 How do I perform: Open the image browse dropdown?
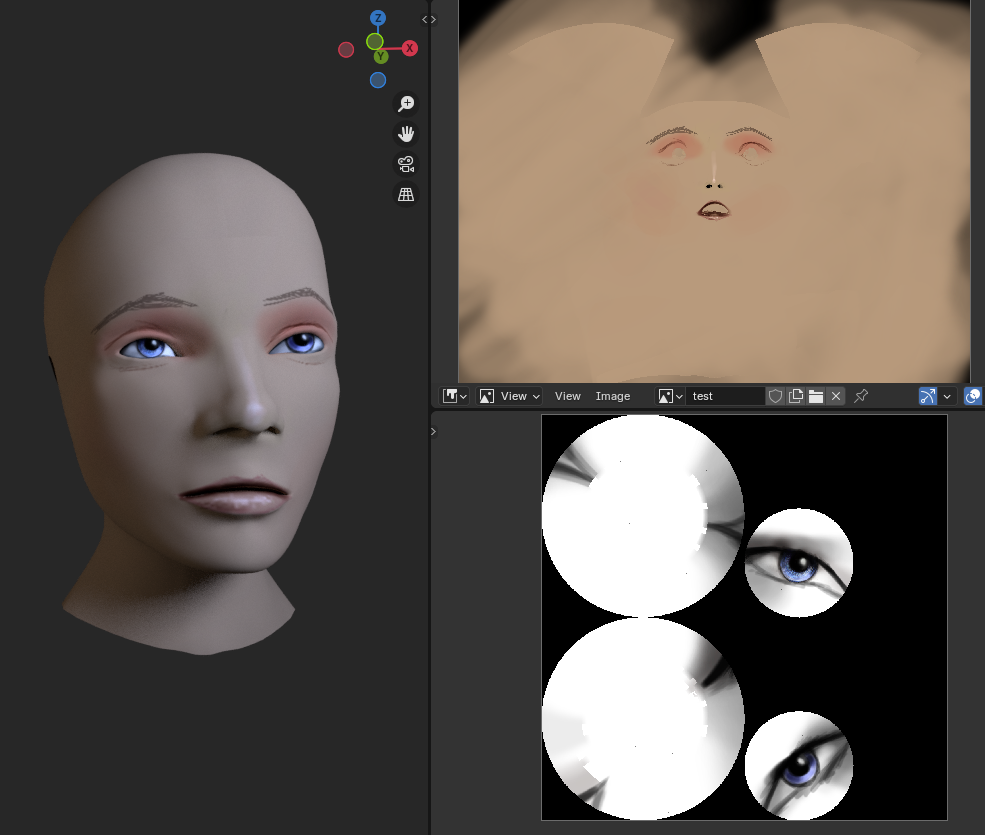(669, 396)
